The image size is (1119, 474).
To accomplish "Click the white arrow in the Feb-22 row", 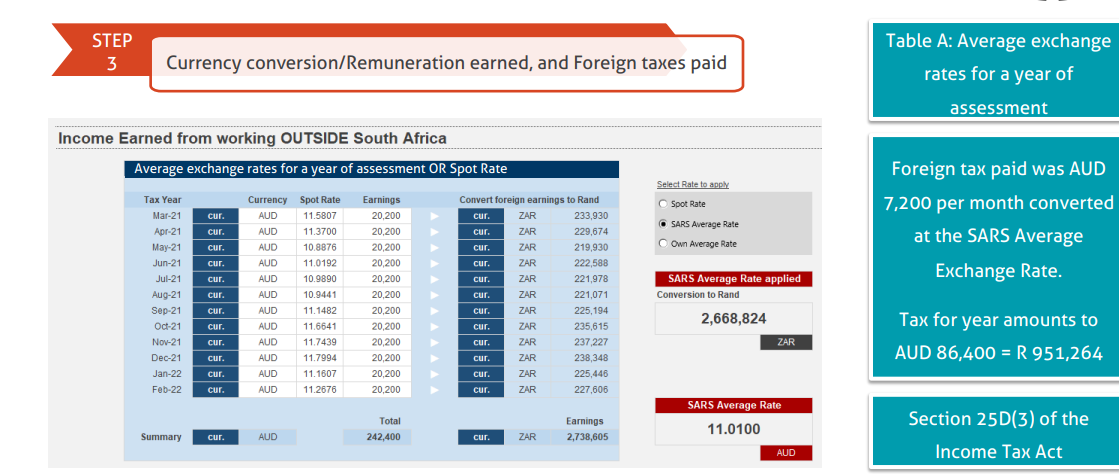I will pyautogui.click(x=433, y=389).
